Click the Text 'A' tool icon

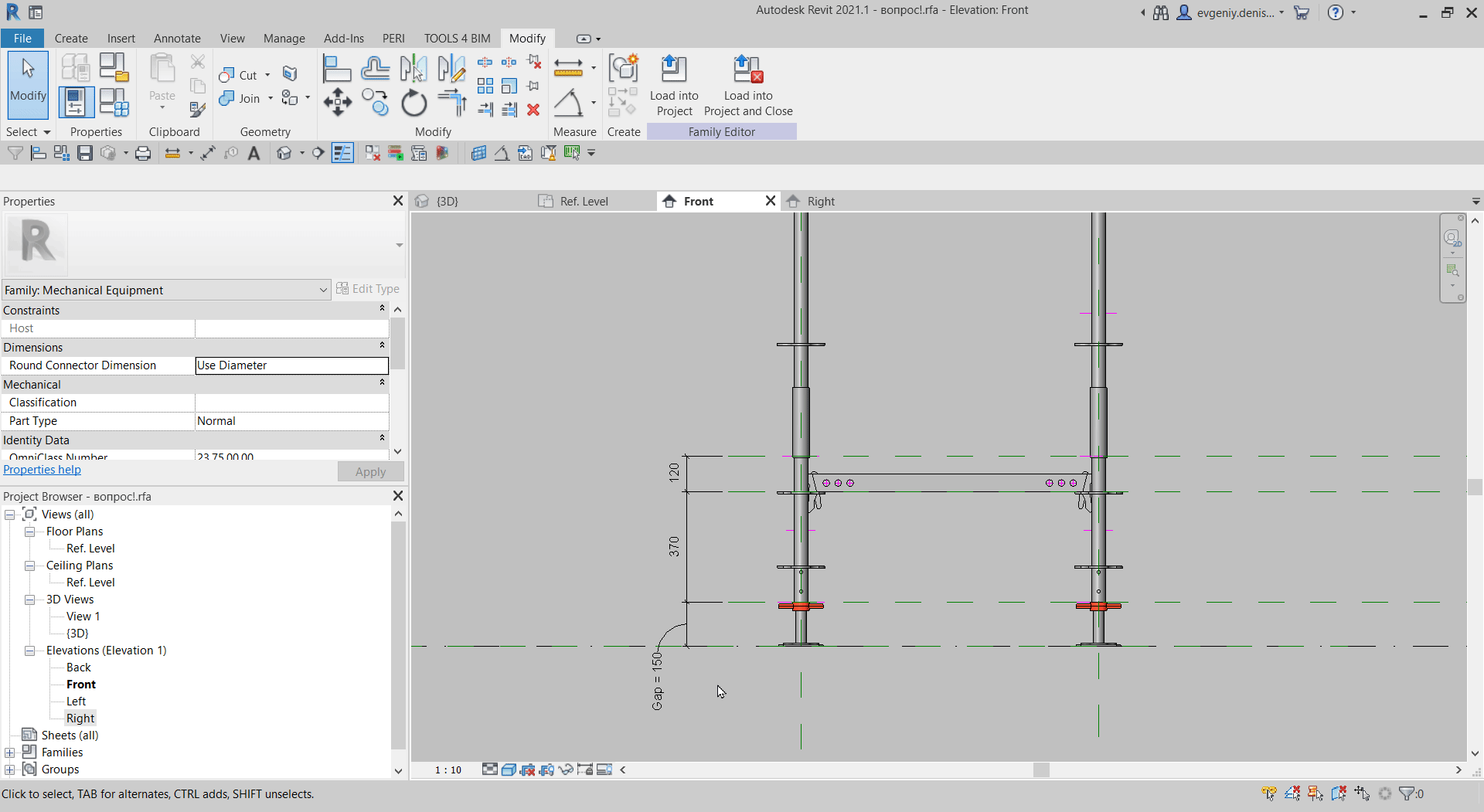[254, 154]
